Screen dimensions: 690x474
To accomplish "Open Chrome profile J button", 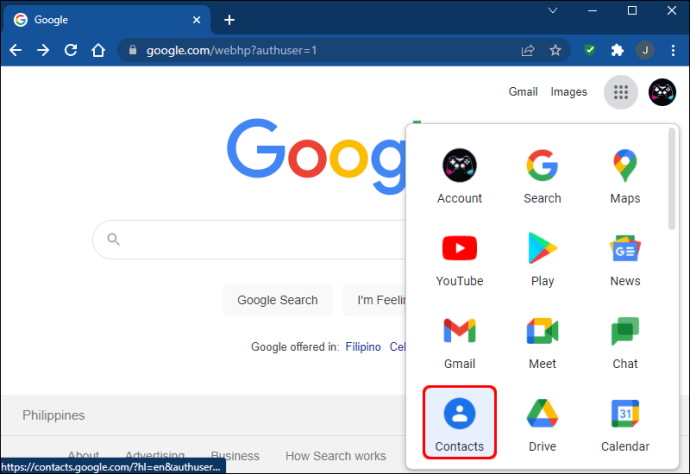I will pyautogui.click(x=645, y=50).
